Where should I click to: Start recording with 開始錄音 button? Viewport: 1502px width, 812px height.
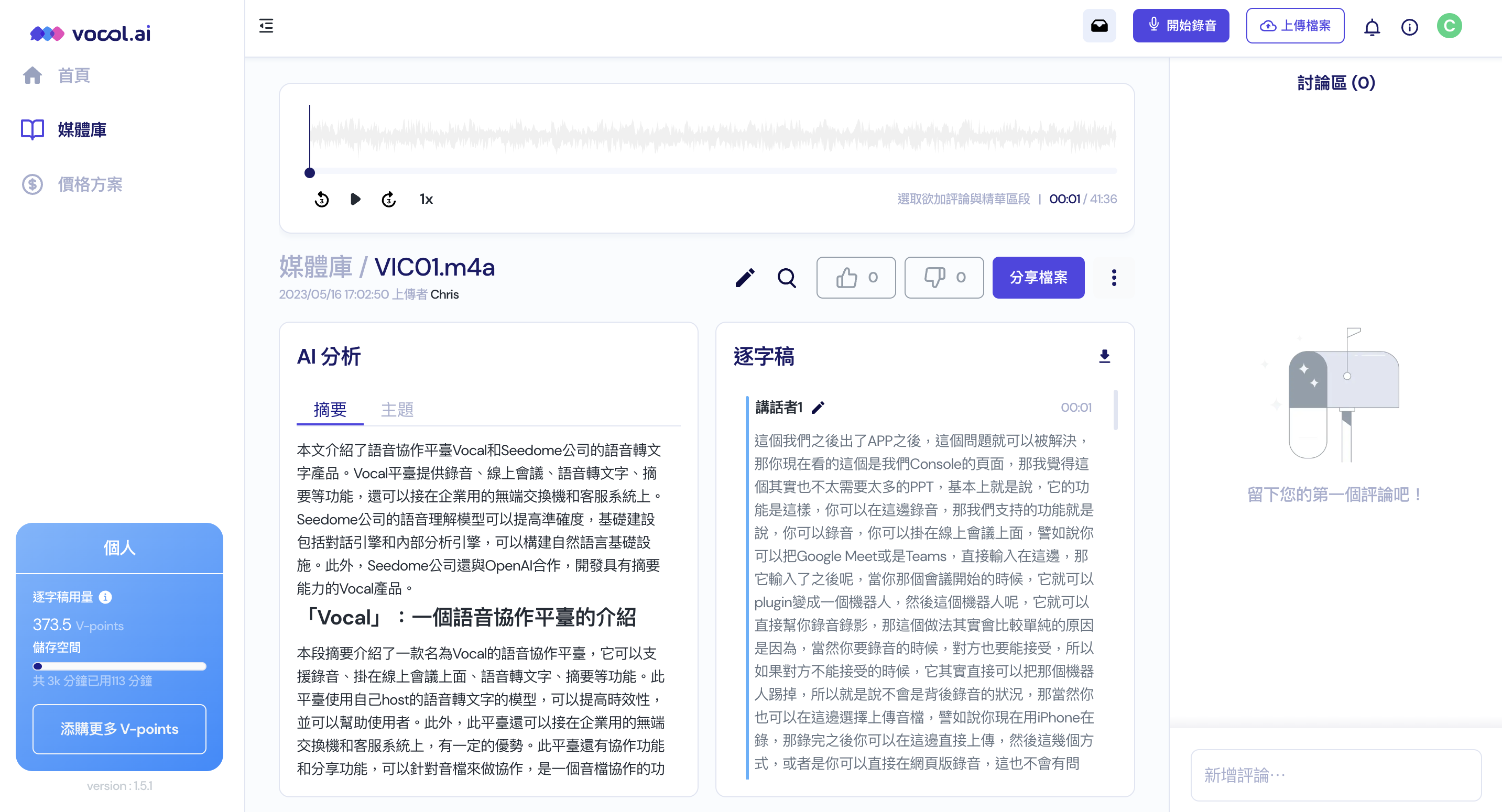1181,26
